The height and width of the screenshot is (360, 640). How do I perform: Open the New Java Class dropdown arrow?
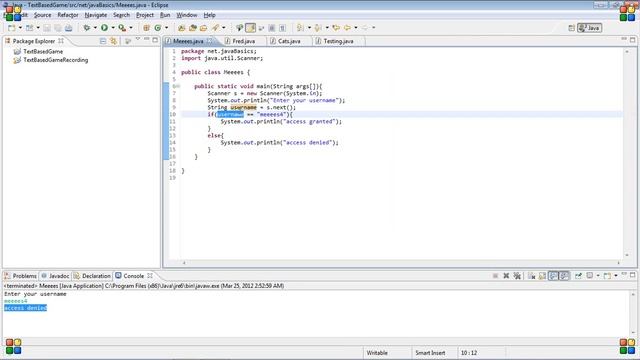(166, 28)
